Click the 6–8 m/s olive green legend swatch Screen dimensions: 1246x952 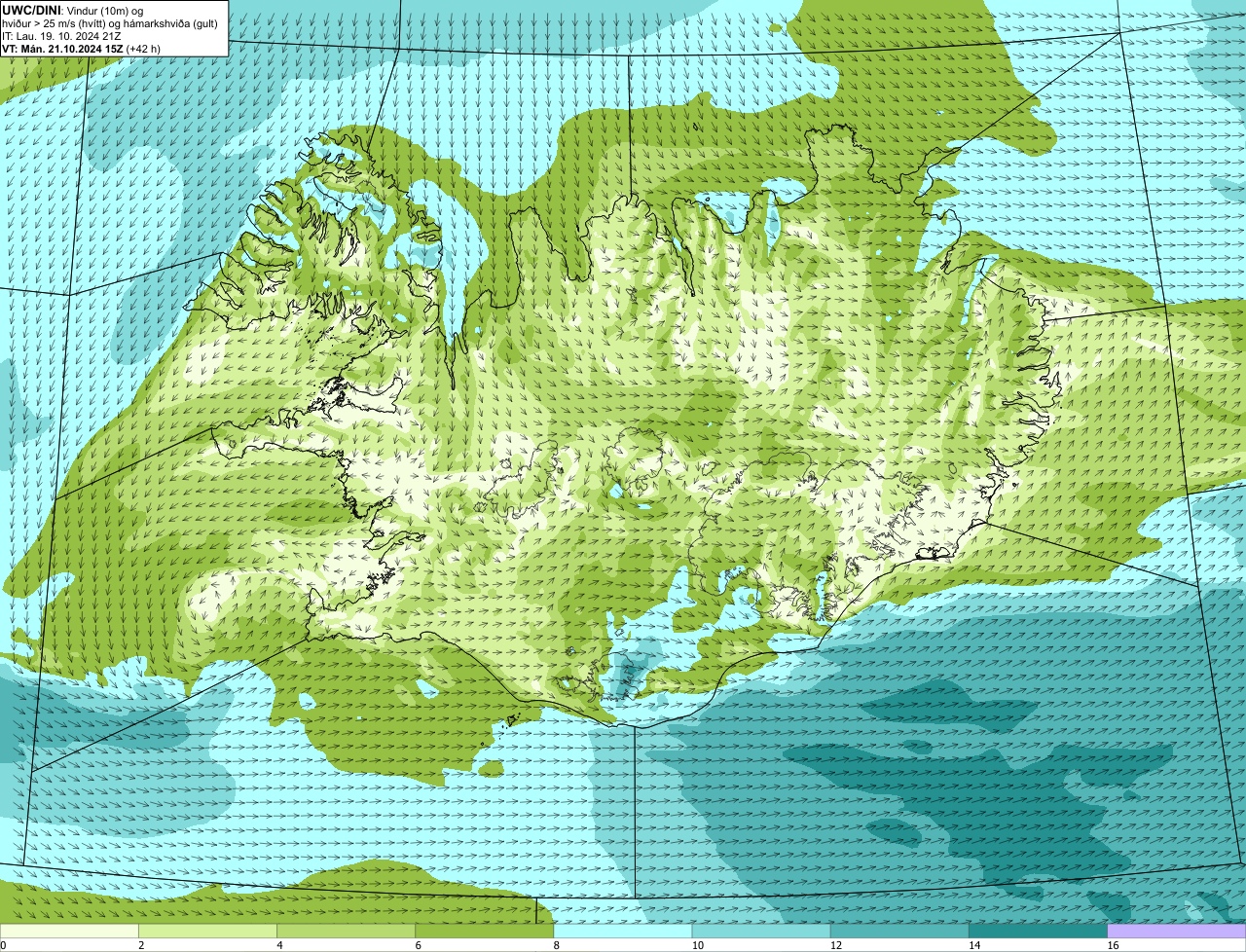(485, 932)
